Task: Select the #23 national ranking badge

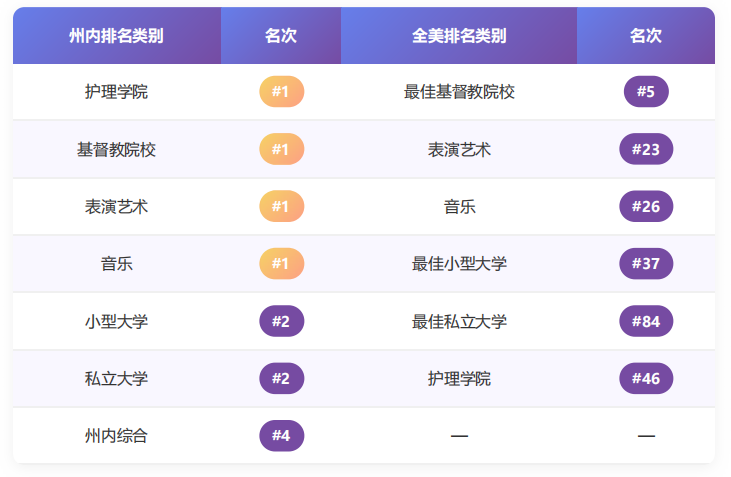Action: (646, 149)
